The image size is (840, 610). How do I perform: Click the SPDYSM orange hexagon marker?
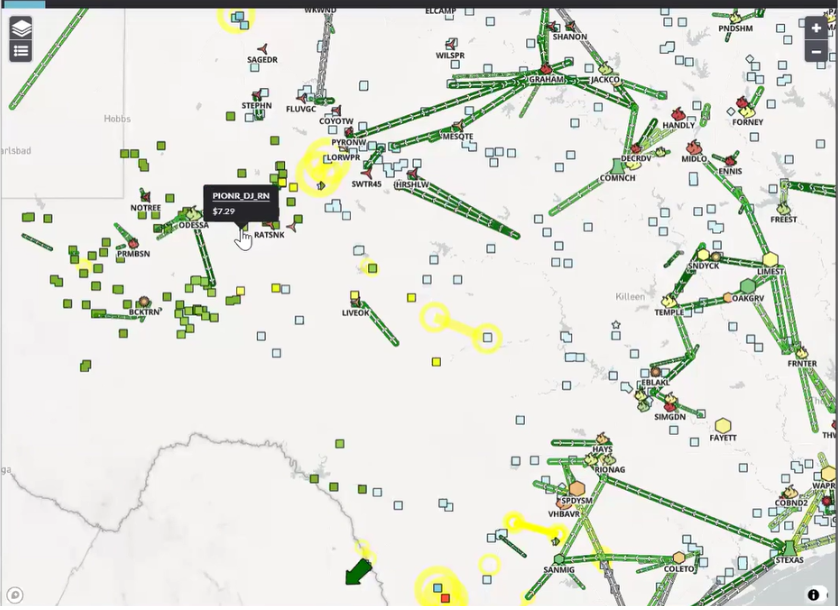577,488
